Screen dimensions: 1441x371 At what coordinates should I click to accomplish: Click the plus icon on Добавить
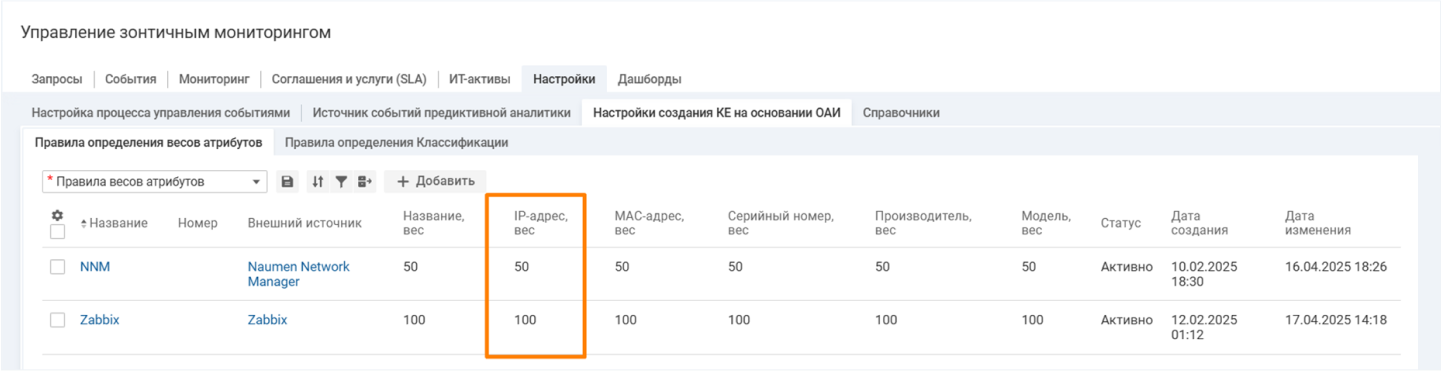(403, 182)
